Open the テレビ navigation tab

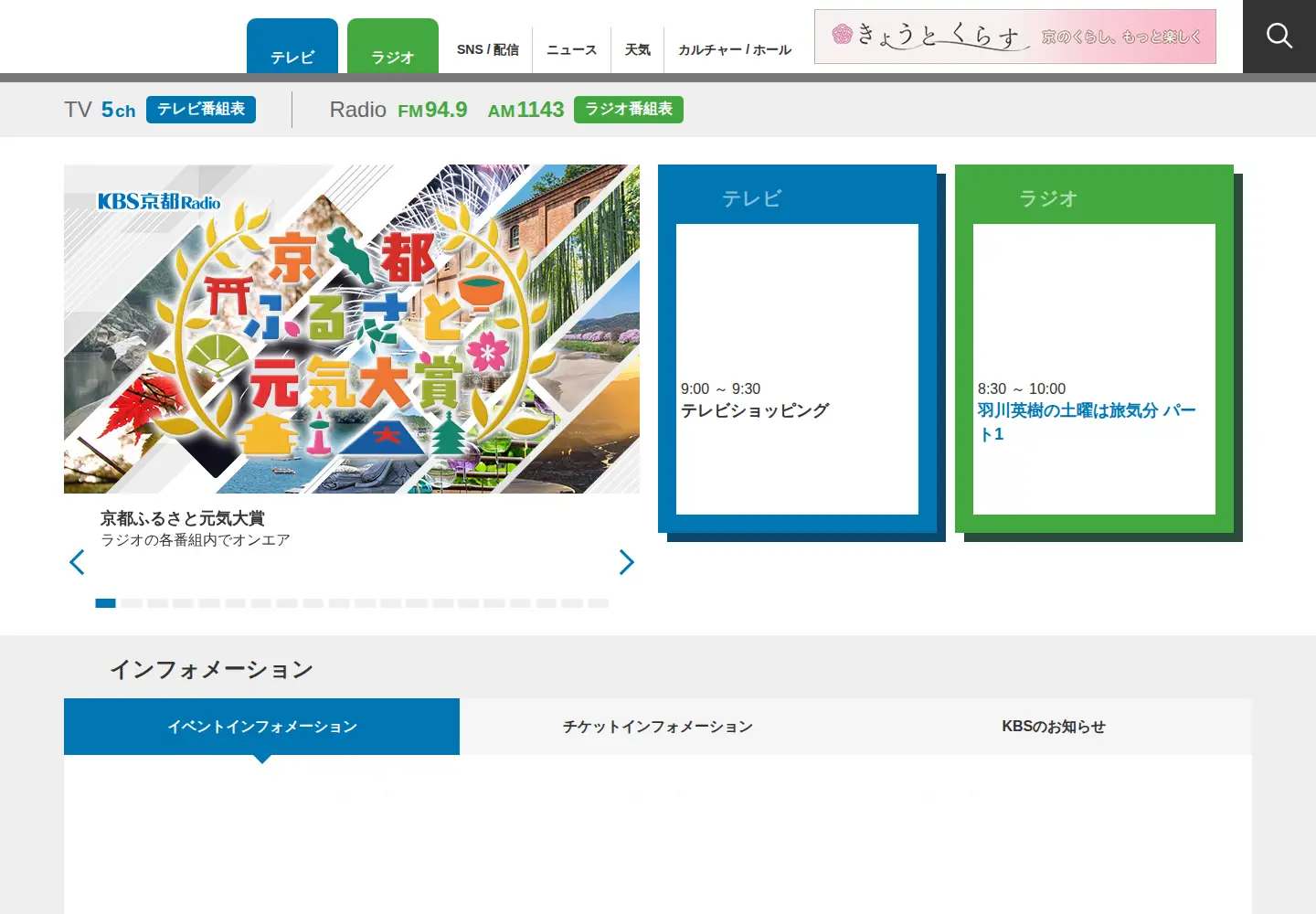(292, 47)
